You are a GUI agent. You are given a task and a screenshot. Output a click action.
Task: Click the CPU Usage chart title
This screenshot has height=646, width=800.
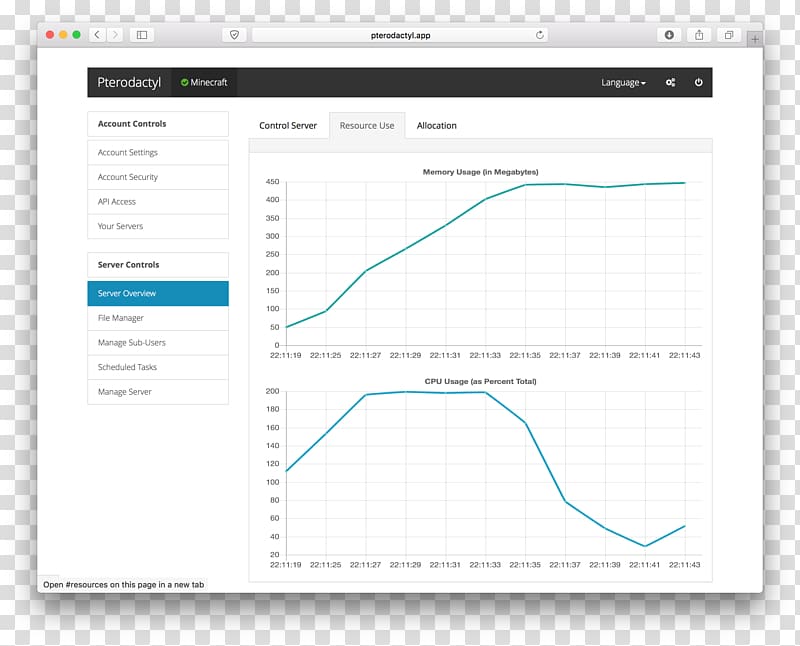pos(480,381)
